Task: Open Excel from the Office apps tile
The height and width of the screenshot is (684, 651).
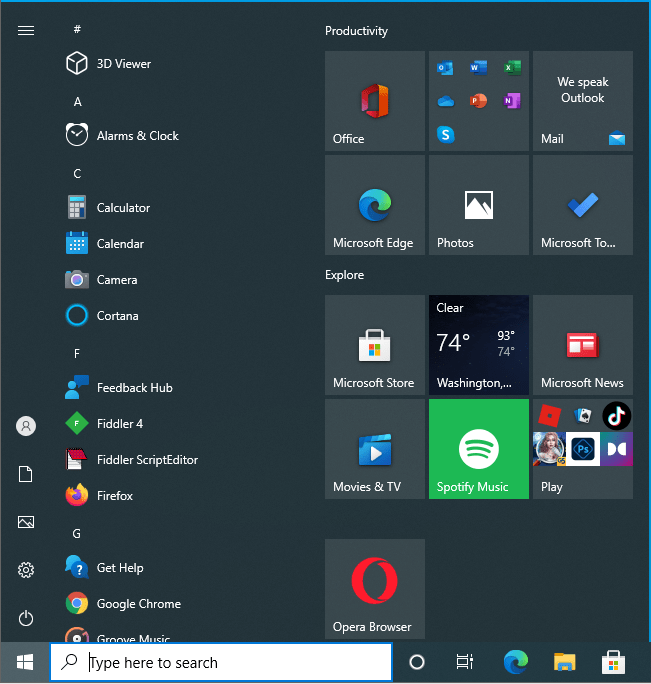Action: pos(512,68)
